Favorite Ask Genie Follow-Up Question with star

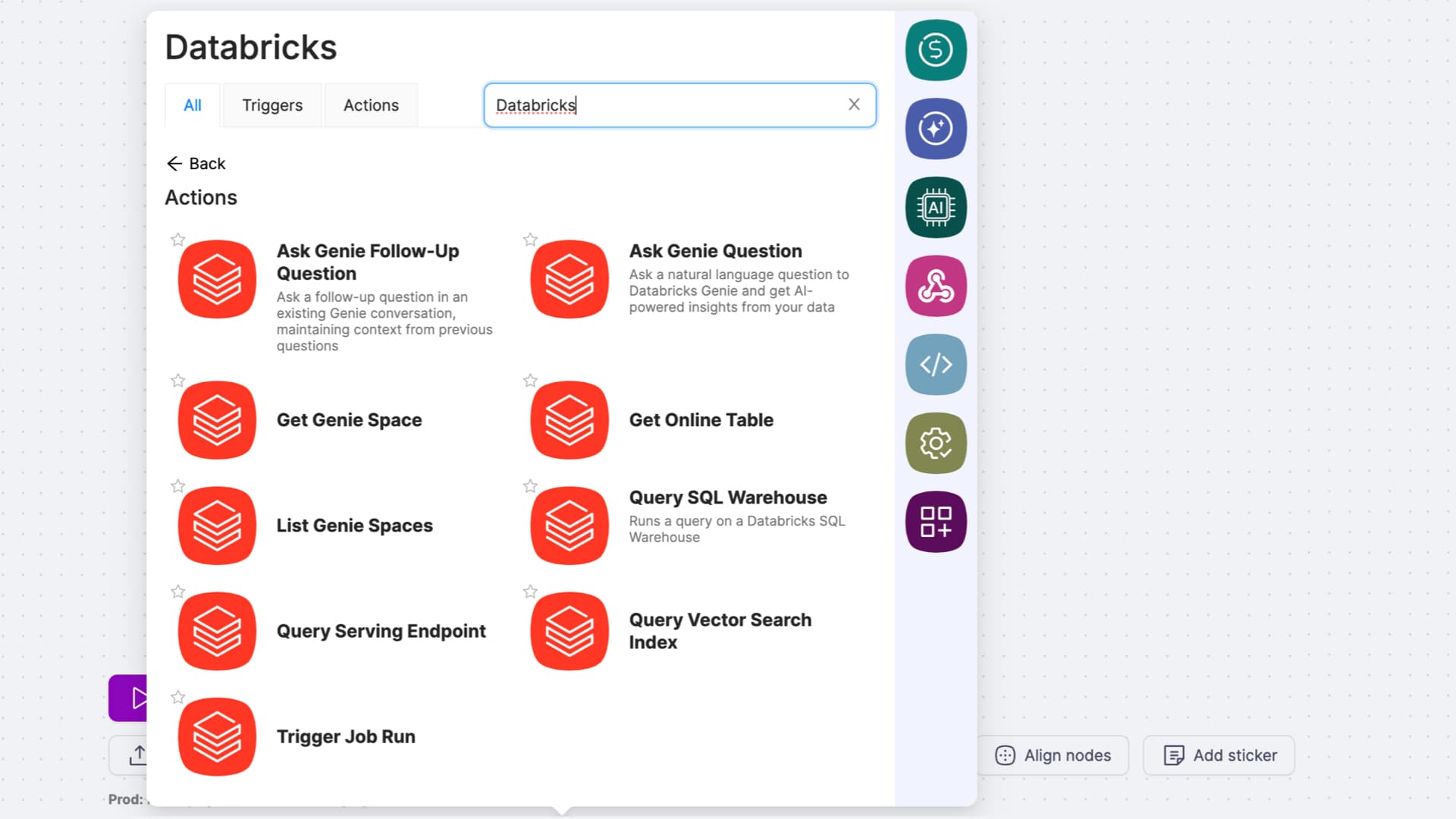click(x=177, y=240)
